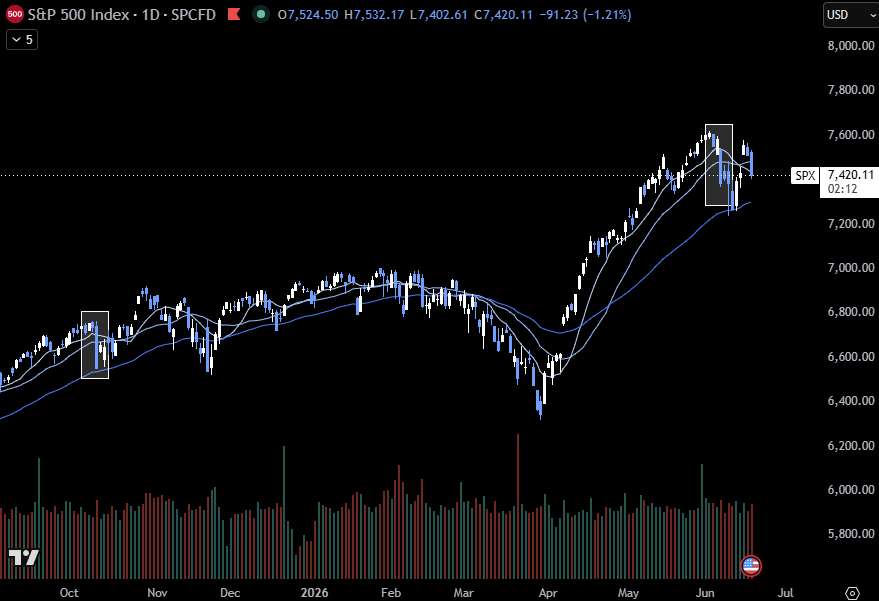The height and width of the screenshot is (601, 879).
Task: Open the TradingView logo link
Action: pos(24,557)
